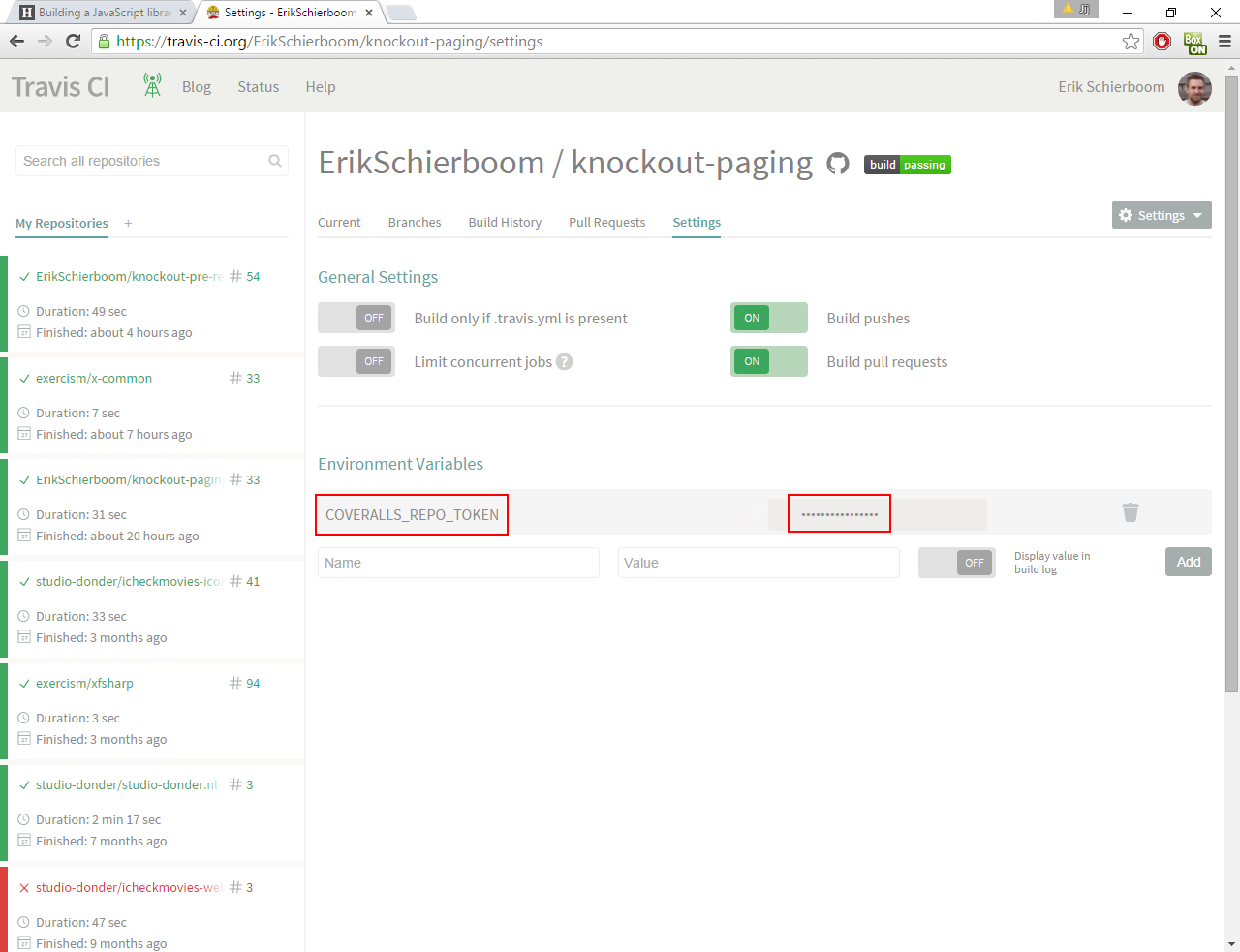Select the My Repositories tab
The height and width of the screenshot is (952, 1240).
62,223
